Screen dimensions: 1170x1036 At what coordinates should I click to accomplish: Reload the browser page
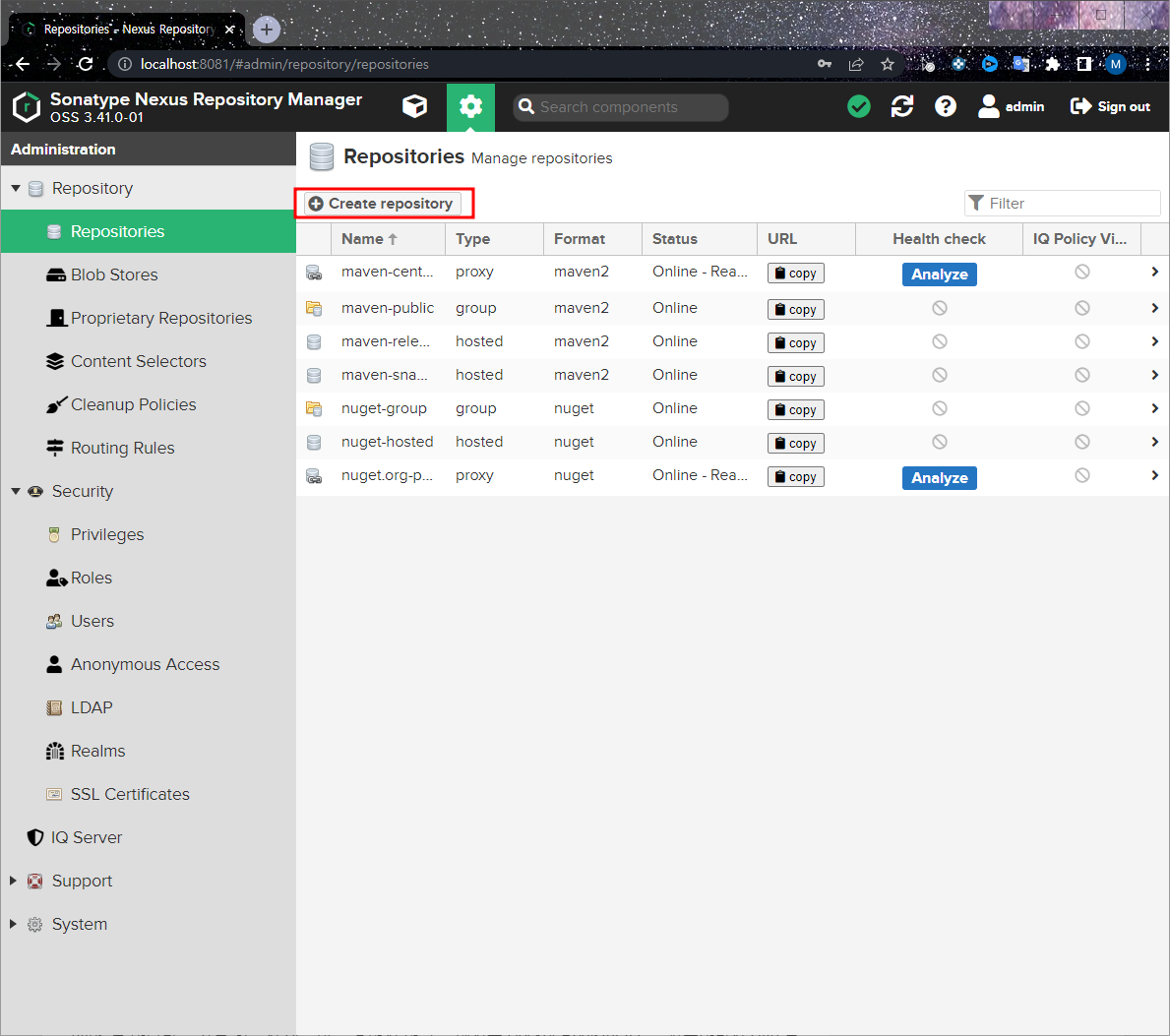[x=85, y=64]
